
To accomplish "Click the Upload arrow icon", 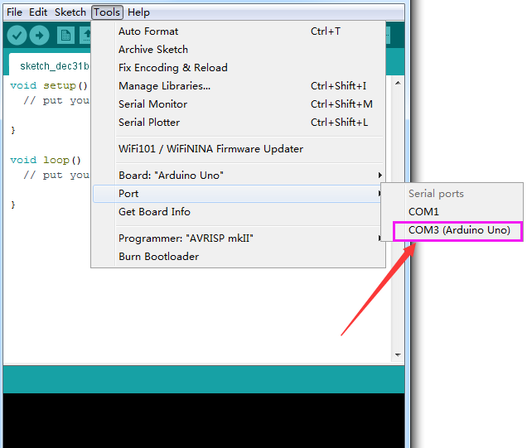I will click(39, 35).
